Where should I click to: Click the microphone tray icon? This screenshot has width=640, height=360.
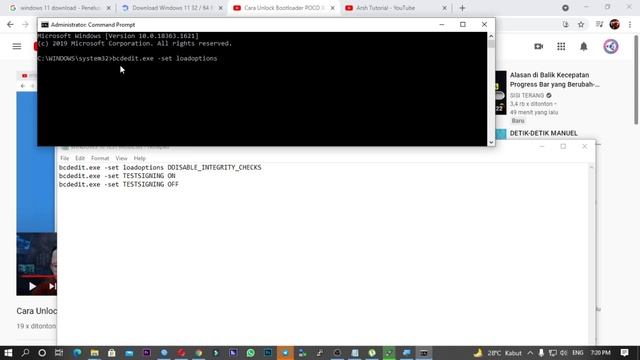pyautogui.click(x=541, y=353)
